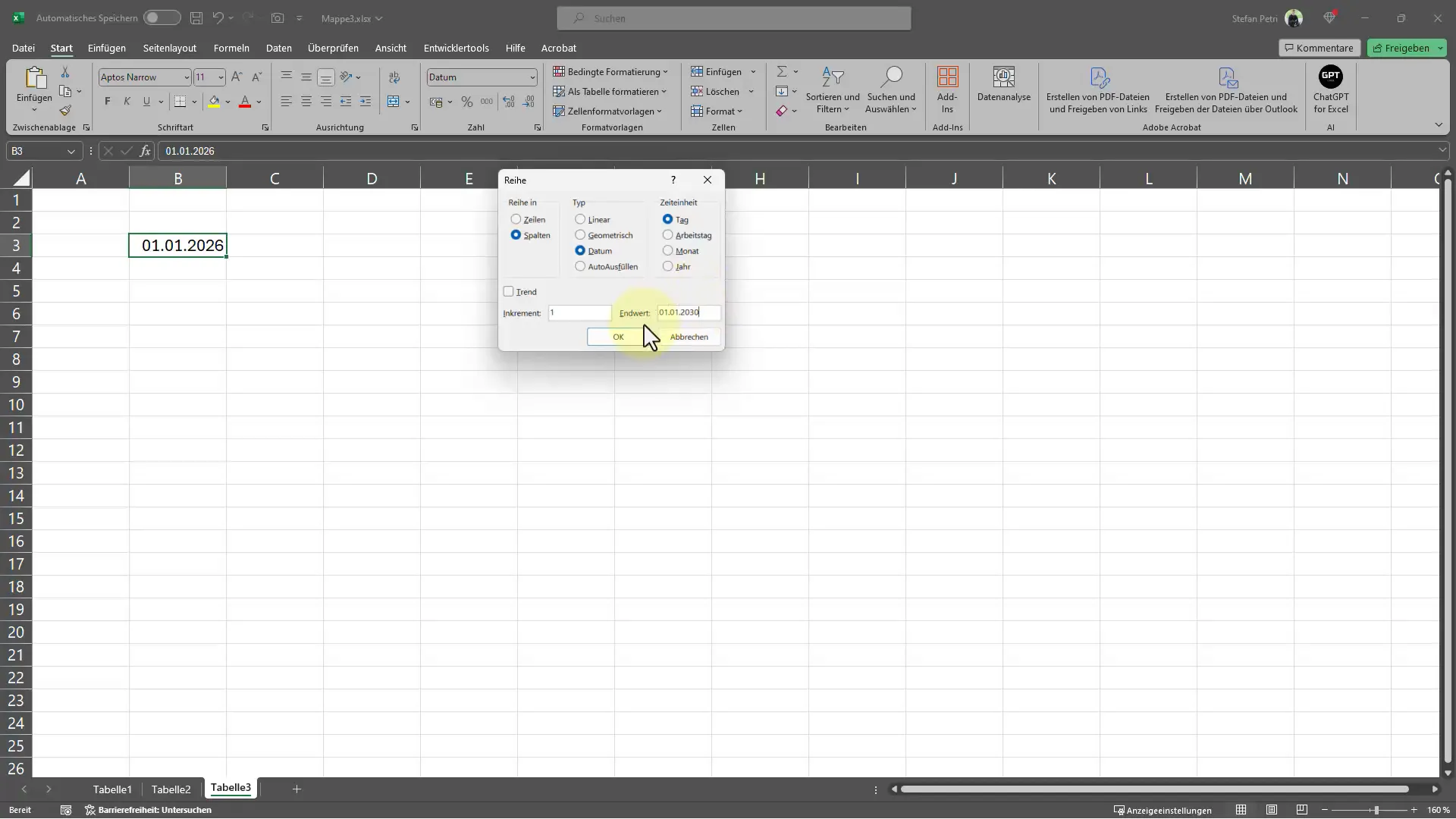Viewport: 1456px width, 819px height.
Task: Open Suchen und Auswählen magnifier
Action: pyautogui.click(x=891, y=89)
